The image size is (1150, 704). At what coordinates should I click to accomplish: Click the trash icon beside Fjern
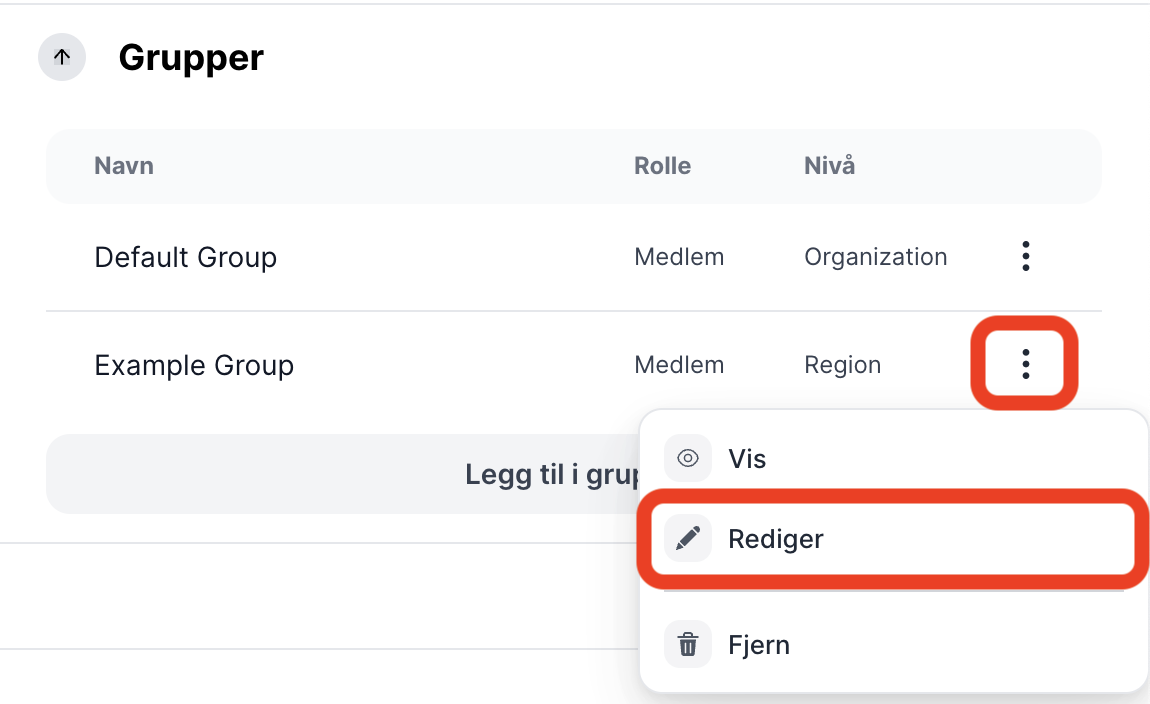tap(688, 645)
